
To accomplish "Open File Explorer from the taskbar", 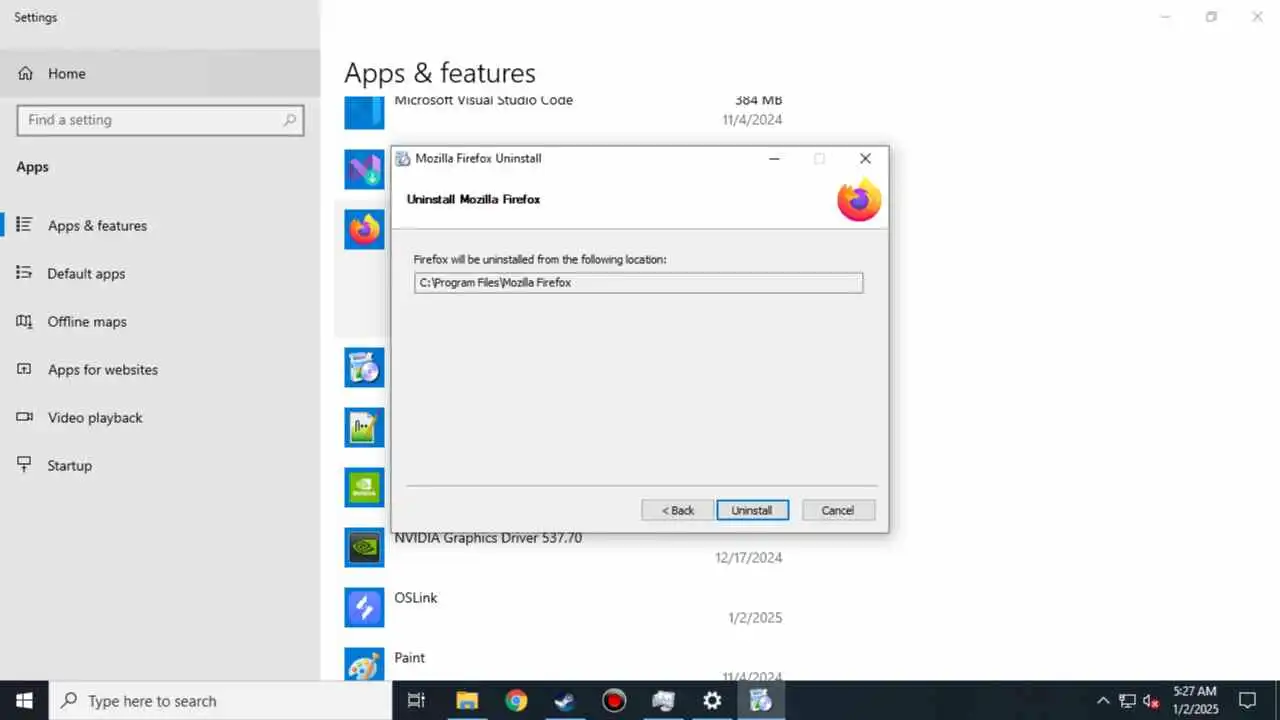I will tap(466, 701).
